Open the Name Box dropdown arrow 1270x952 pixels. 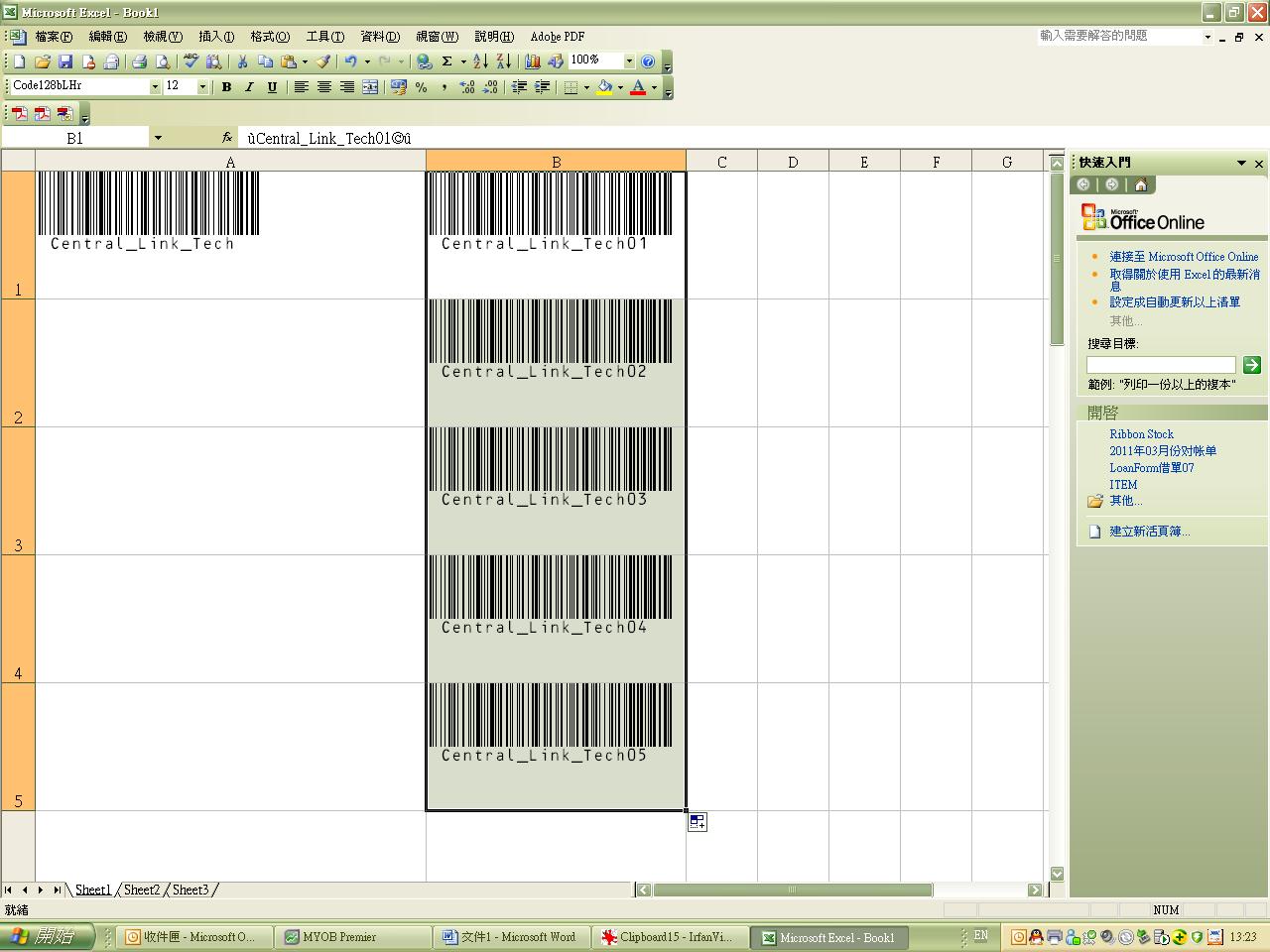(158, 138)
